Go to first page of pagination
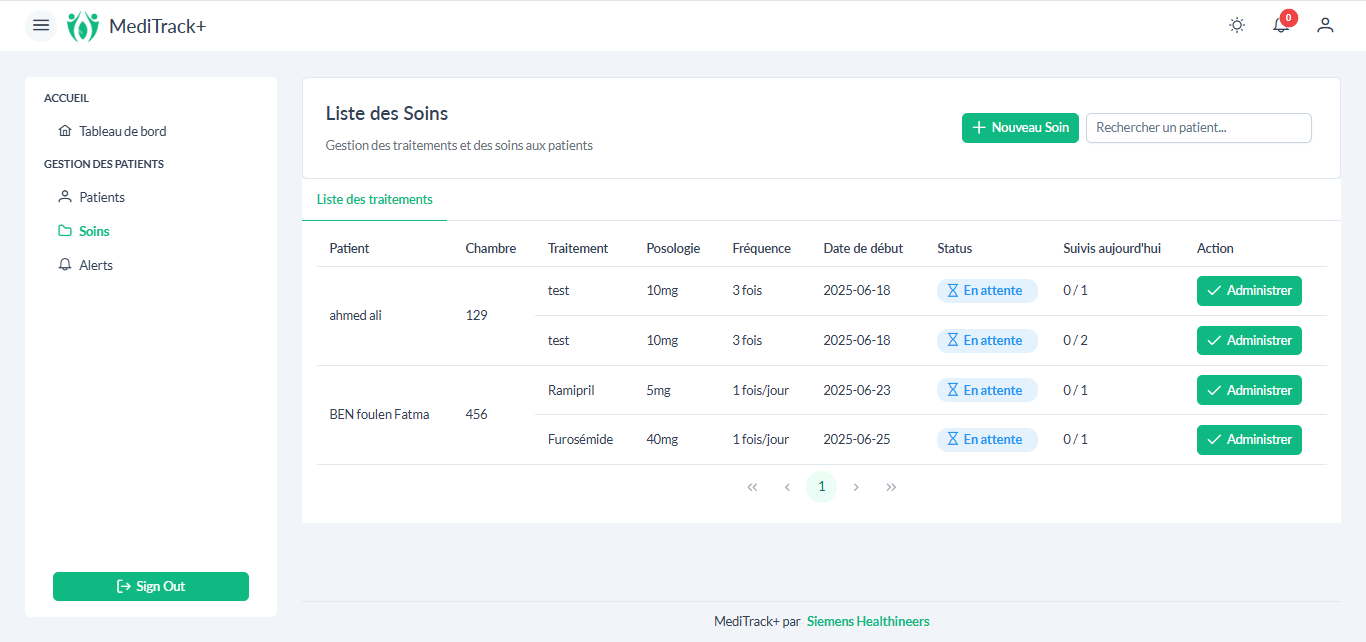The height and width of the screenshot is (642, 1366). pyautogui.click(x=752, y=487)
